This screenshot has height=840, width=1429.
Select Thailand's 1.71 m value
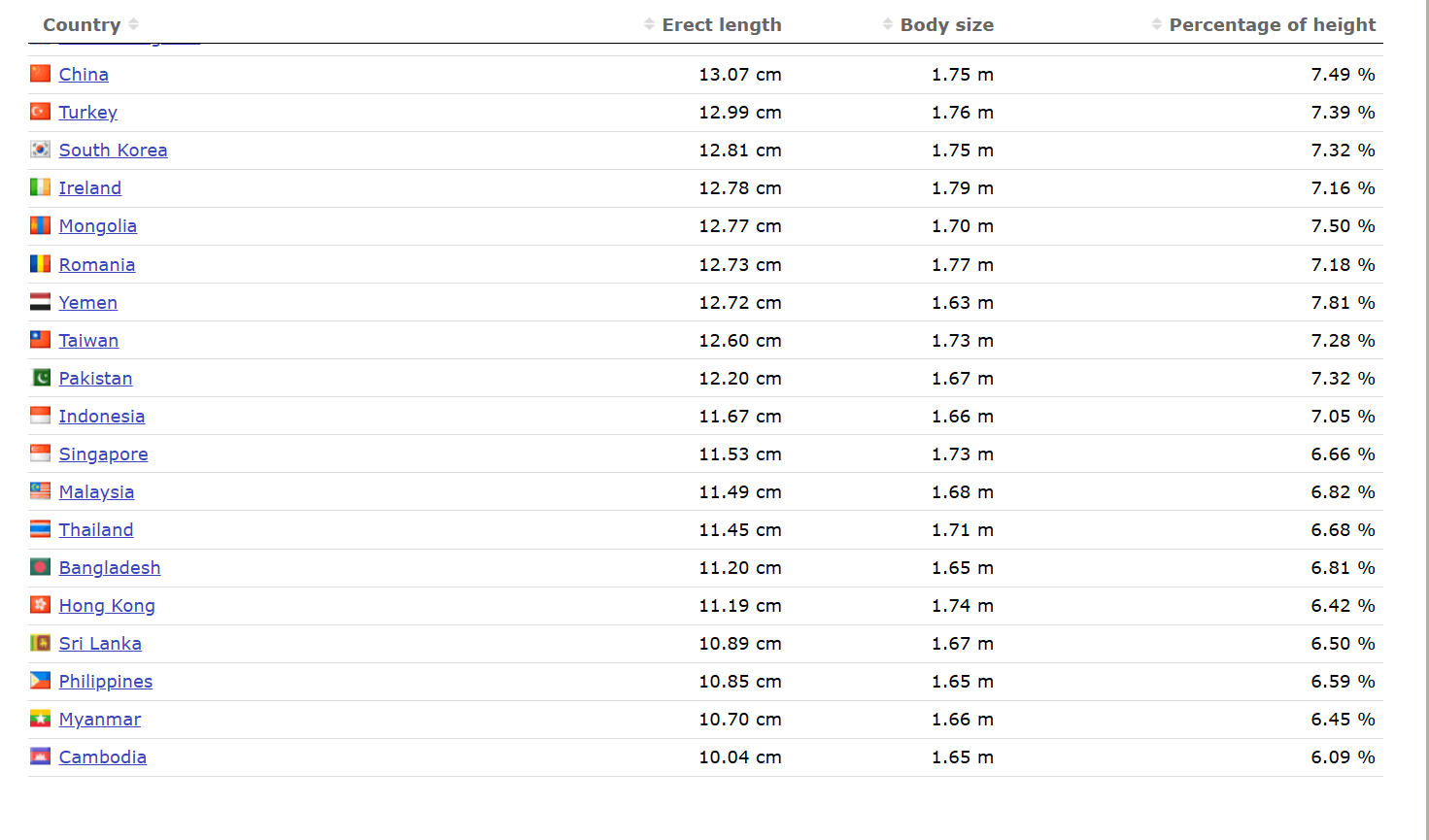(963, 530)
